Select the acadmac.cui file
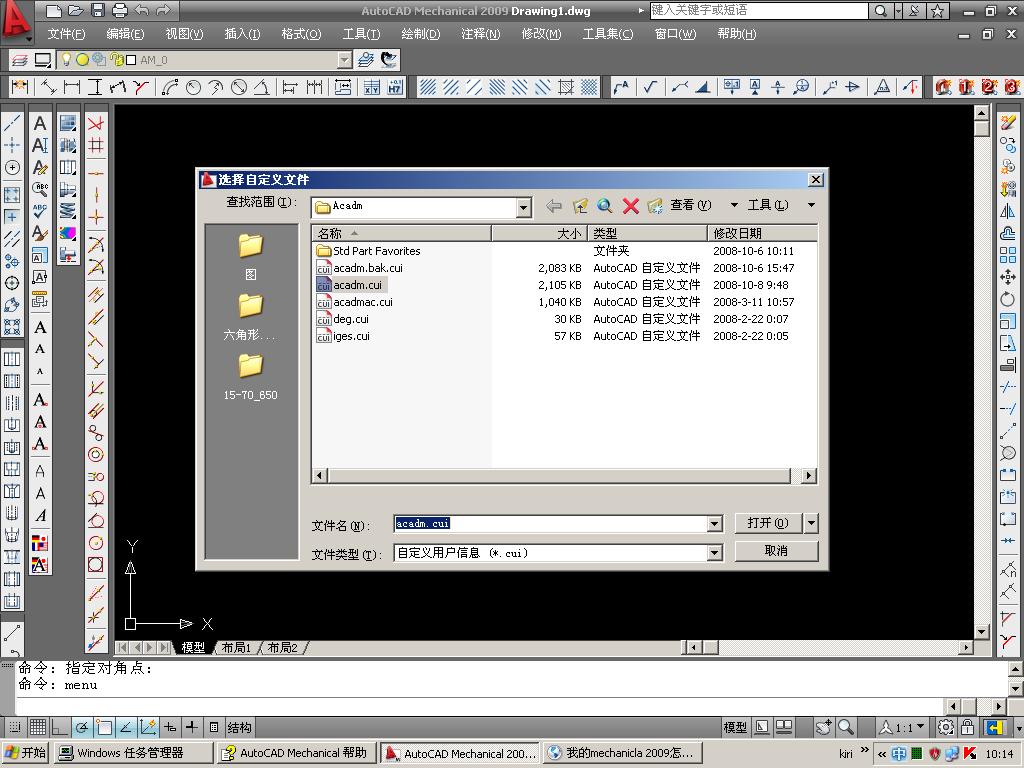Image resolution: width=1024 pixels, height=768 pixels. click(x=362, y=302)
